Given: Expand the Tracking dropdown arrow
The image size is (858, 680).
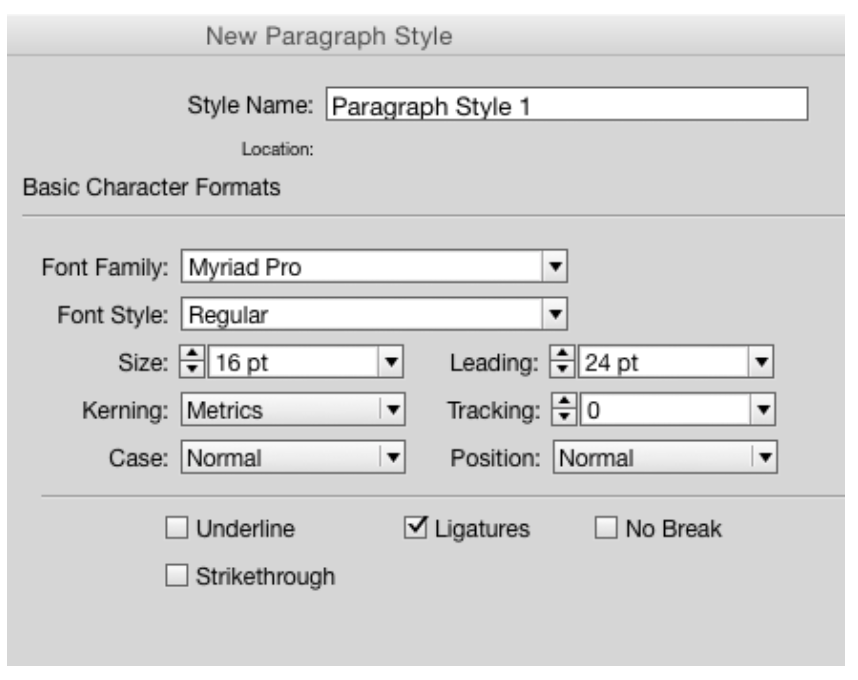Looking at the screenshot, I should click(765, 410).
